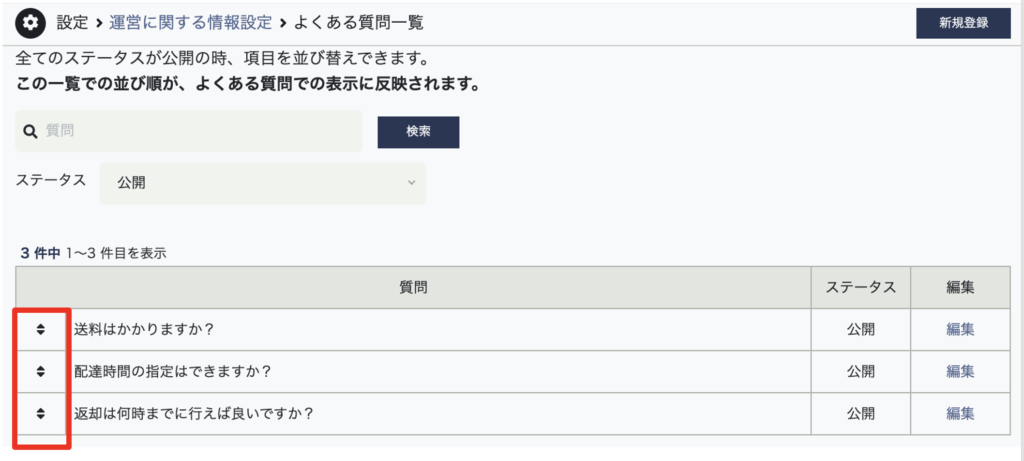Click the reorder handle for 送料はかかりますか？
This screenshot has width=1024, height=461.
pos(41,329)
